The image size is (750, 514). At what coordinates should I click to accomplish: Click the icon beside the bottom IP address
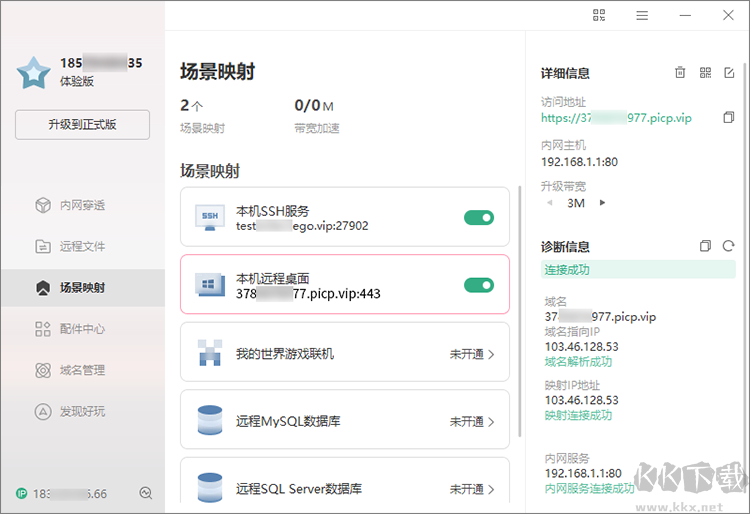coord(146,493)
